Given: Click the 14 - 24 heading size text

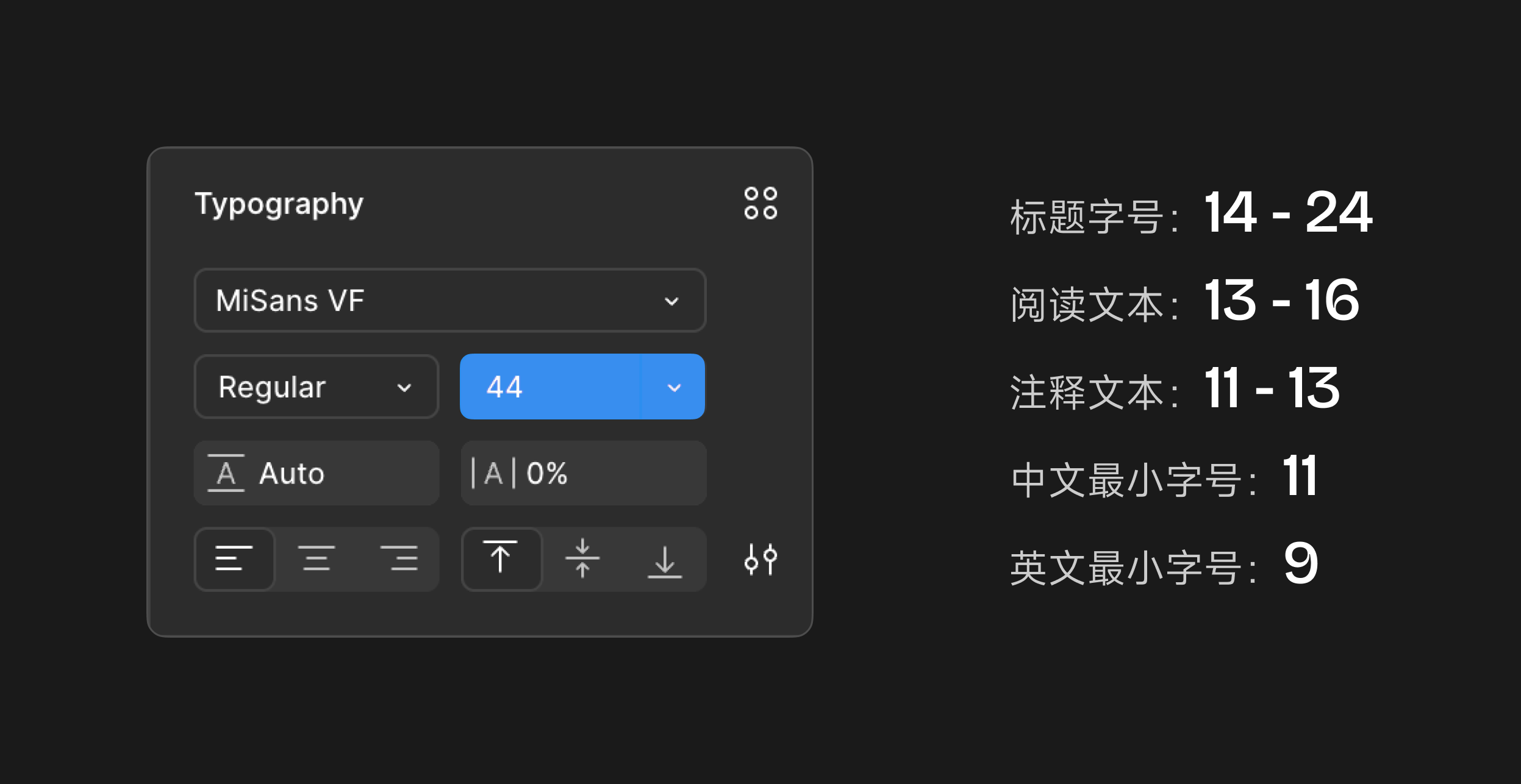Looking at the screenshot, I should click(1288, 213).
